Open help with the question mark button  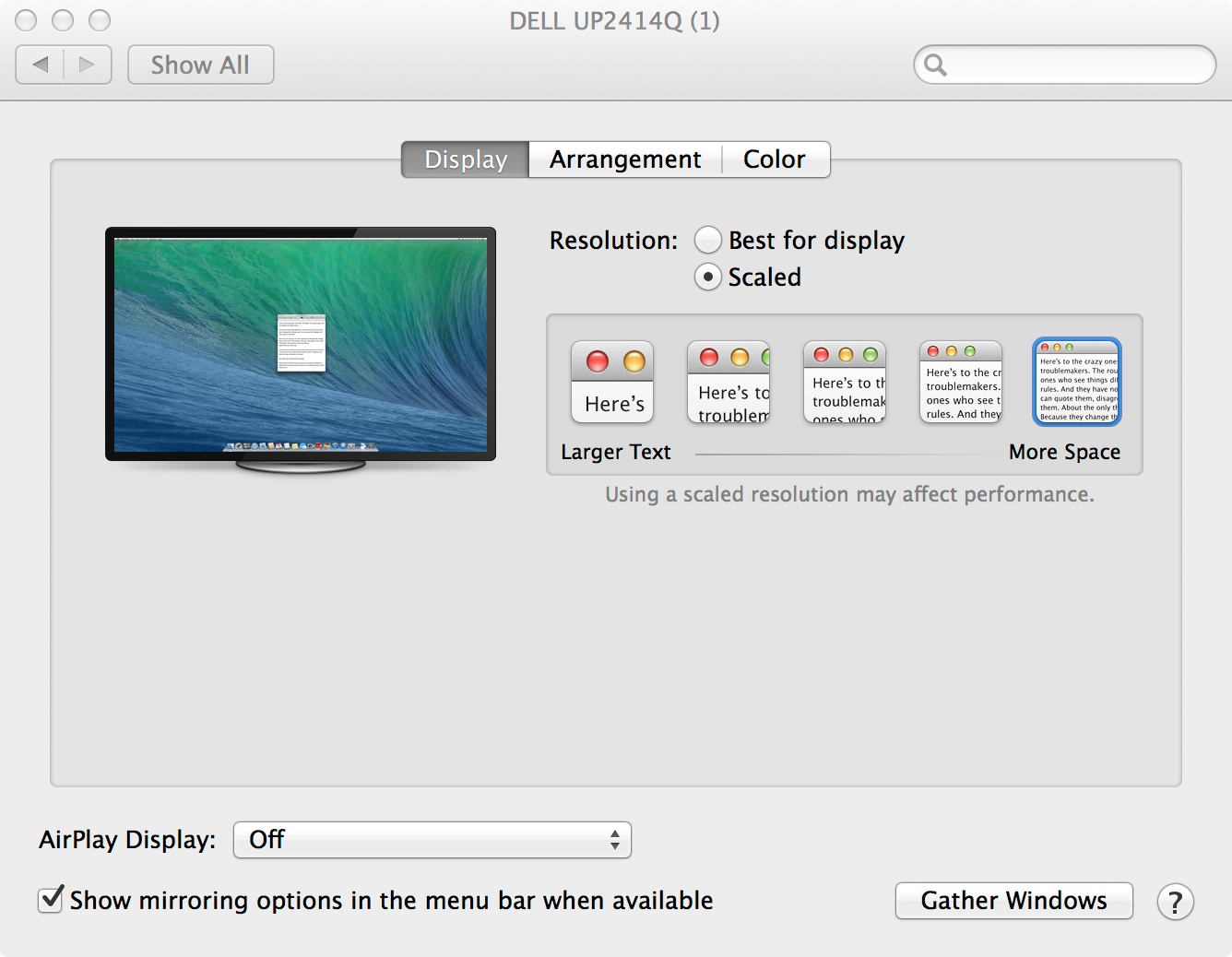coord(1175,902)
